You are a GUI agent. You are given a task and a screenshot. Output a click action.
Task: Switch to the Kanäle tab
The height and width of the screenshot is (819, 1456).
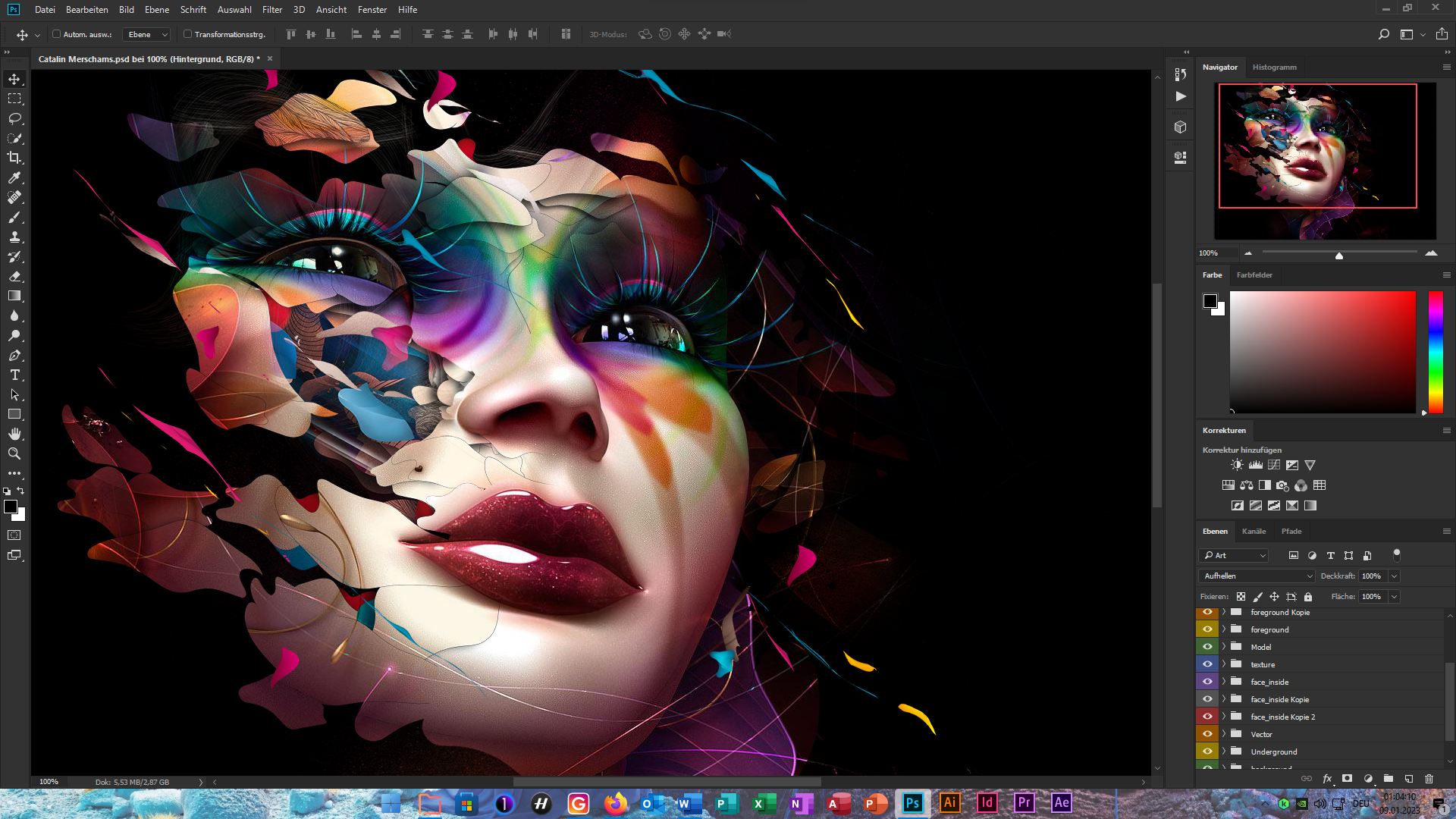click(x=1254, y=532)
